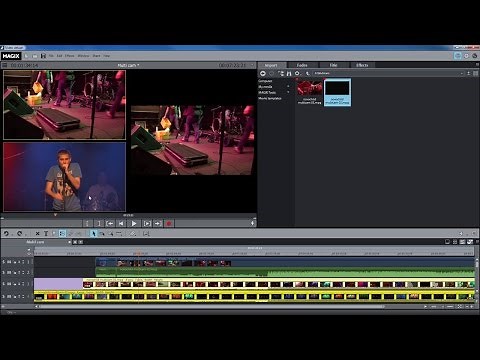
Task: Click the Save project disk icon
Action: click(43, 56)
